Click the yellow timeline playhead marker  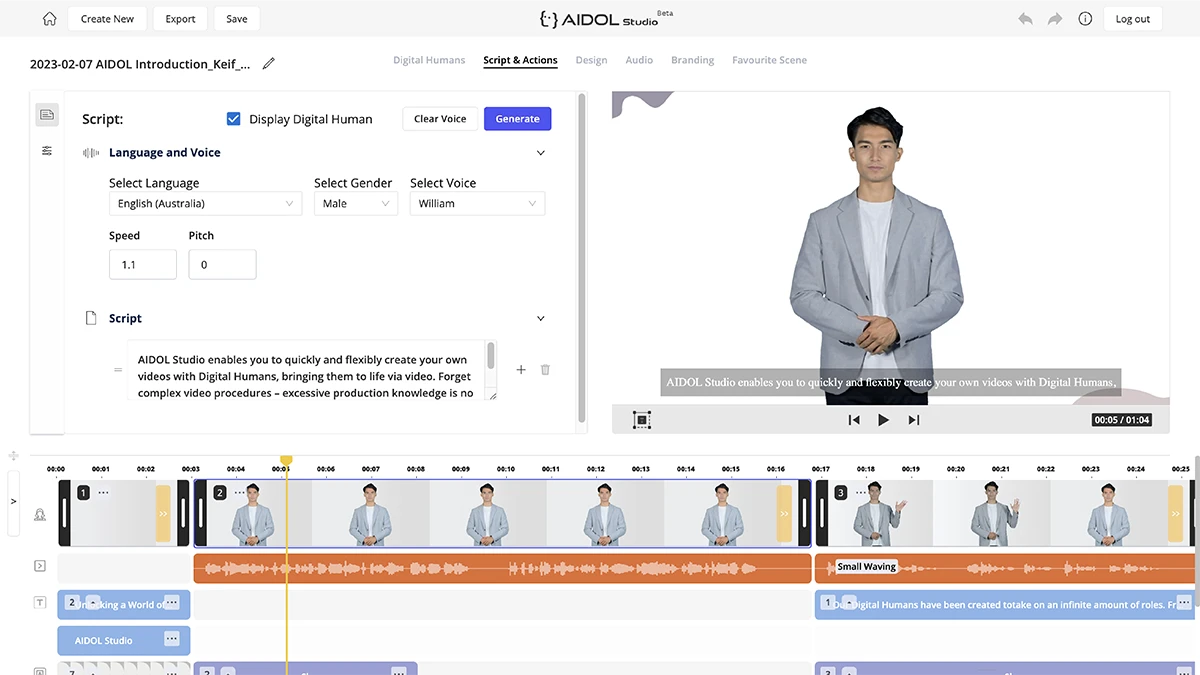click(x=286, y=461)
